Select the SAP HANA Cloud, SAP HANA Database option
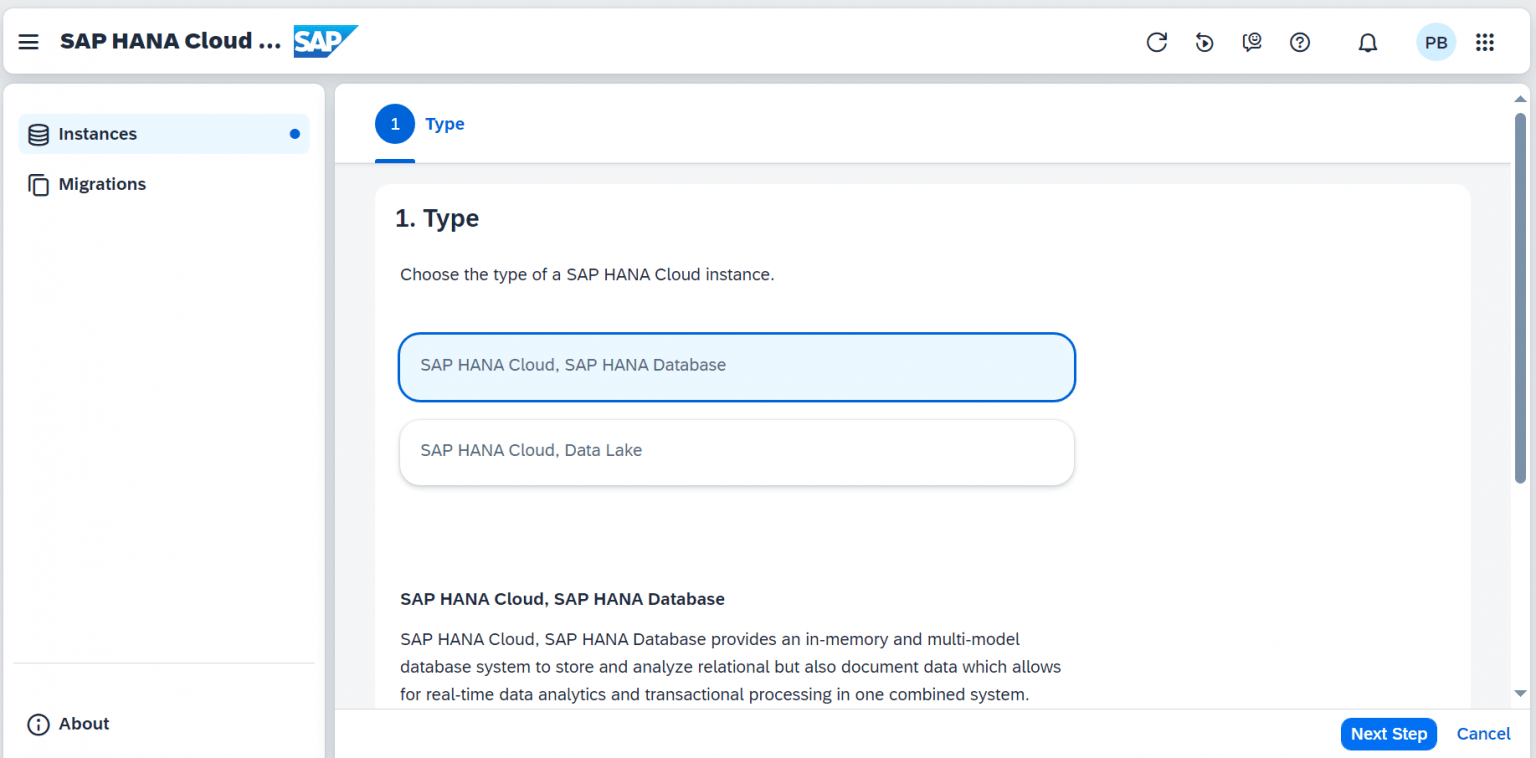This screenshot has width=1536, height=758. click(x=737, y=367)
